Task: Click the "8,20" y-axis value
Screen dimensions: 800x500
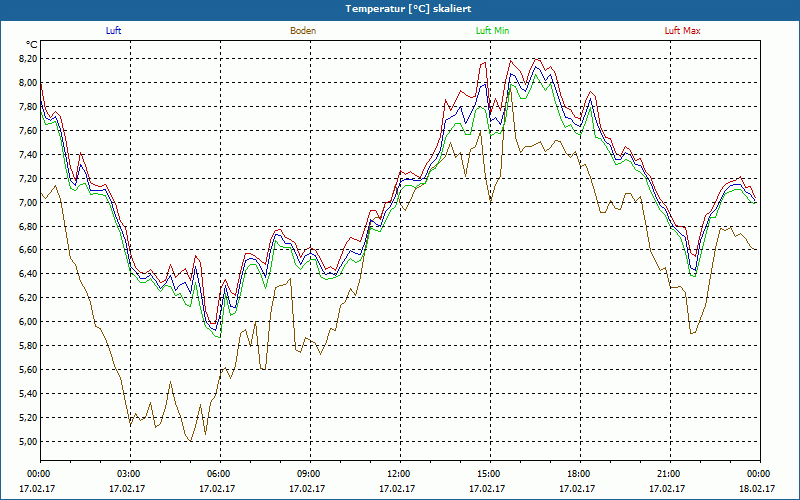Action: coord(28,59)
